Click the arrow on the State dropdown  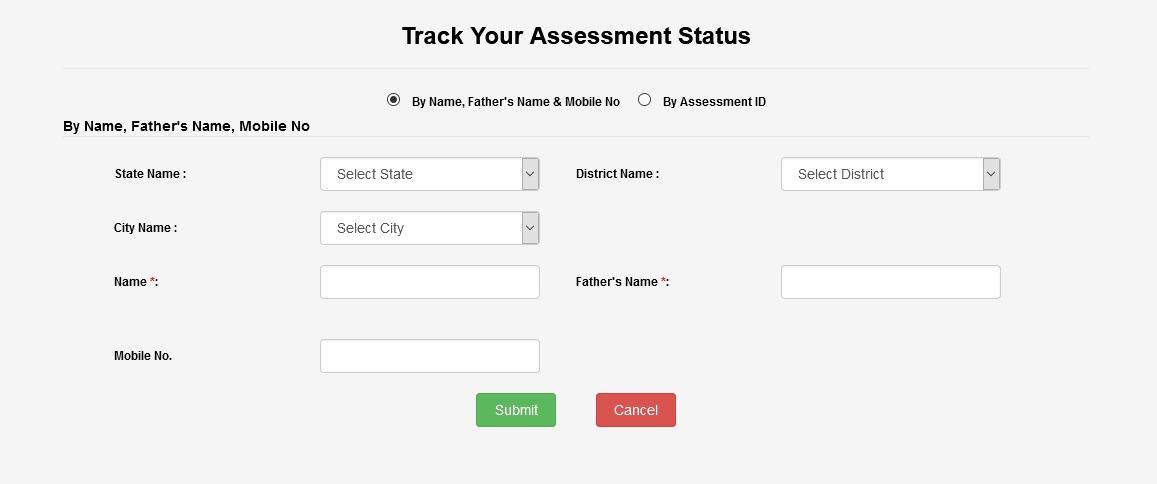(531, 174)
